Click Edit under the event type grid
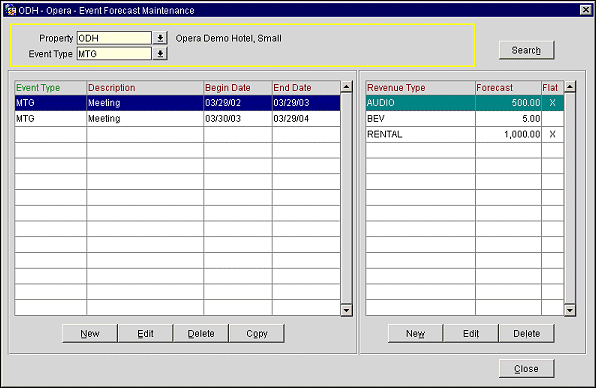The height and width of the screenshot is (388, 596). [146, 333]
